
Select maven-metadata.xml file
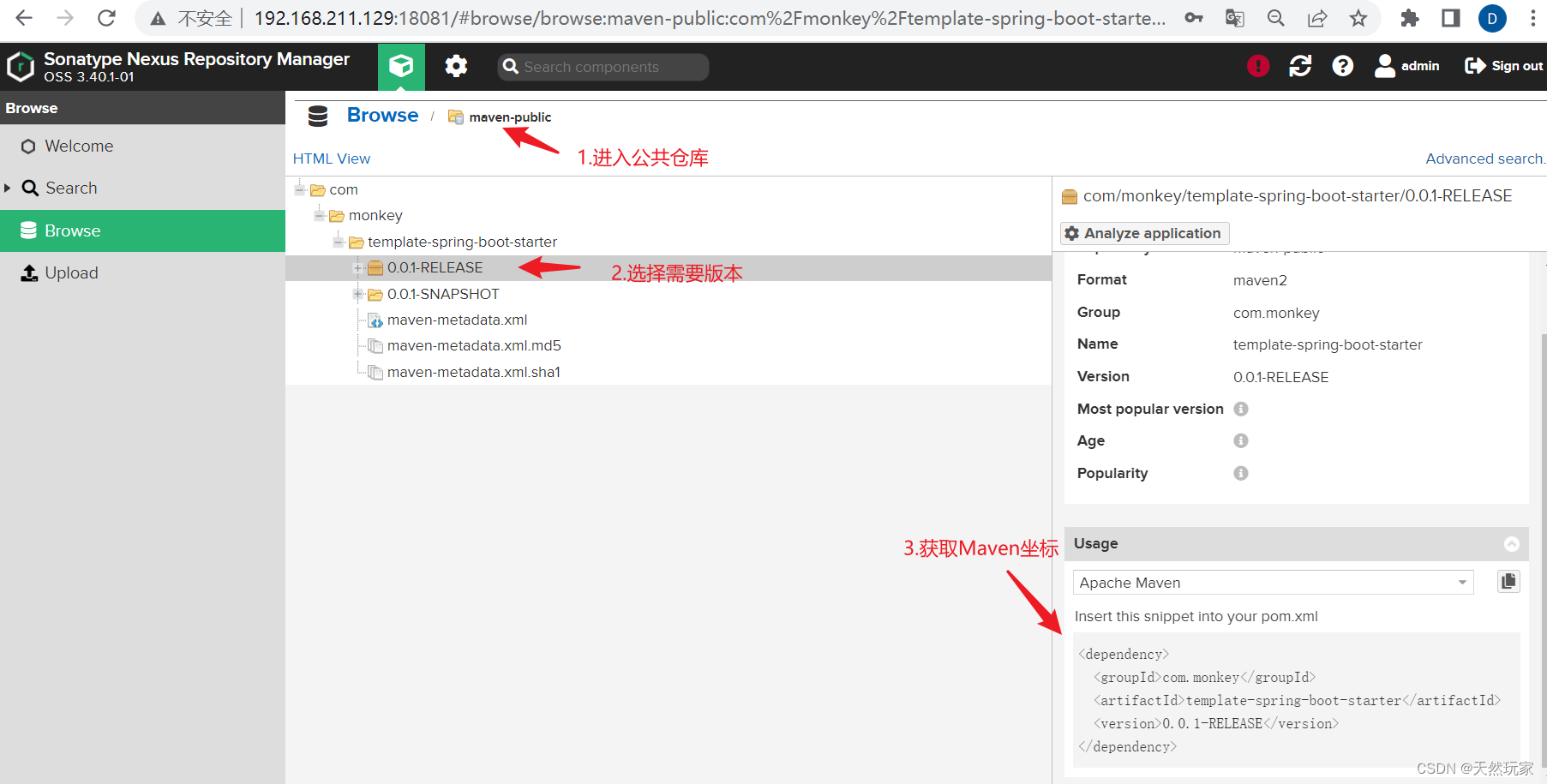457,320
